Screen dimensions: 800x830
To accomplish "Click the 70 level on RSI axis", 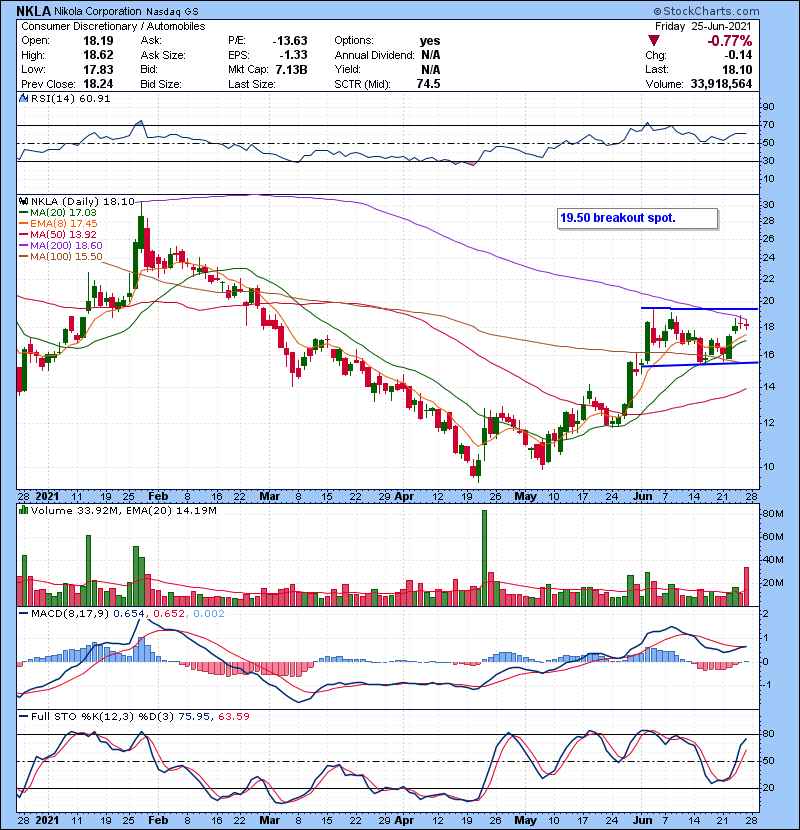I will click(768, 125).
